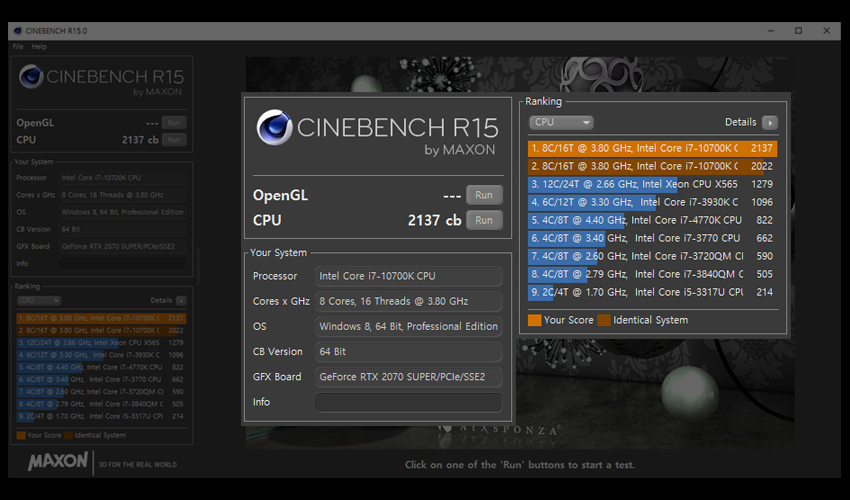Select sidebar i7-4770K ranking row

pyautogui.click(x=101, y=367)
